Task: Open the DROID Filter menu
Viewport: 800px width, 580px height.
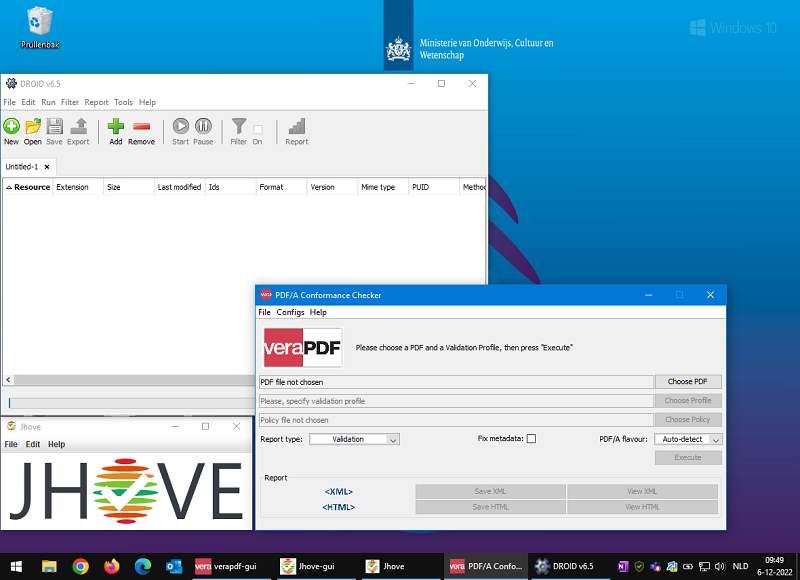Action: 70,102
